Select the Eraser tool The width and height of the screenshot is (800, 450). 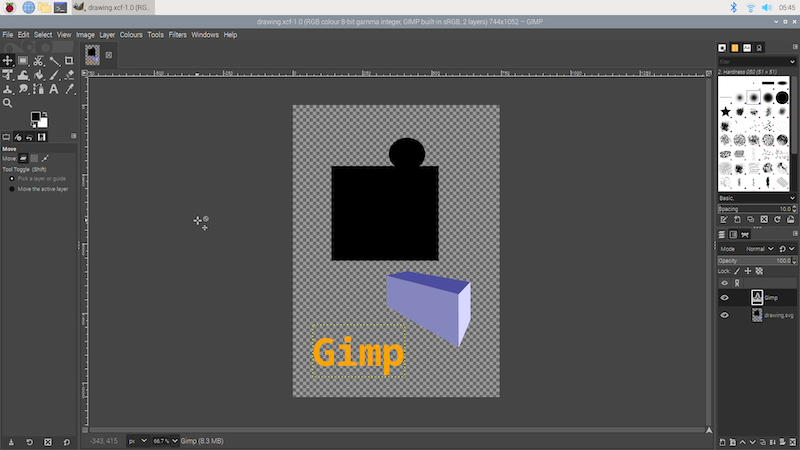click(69, 75)
